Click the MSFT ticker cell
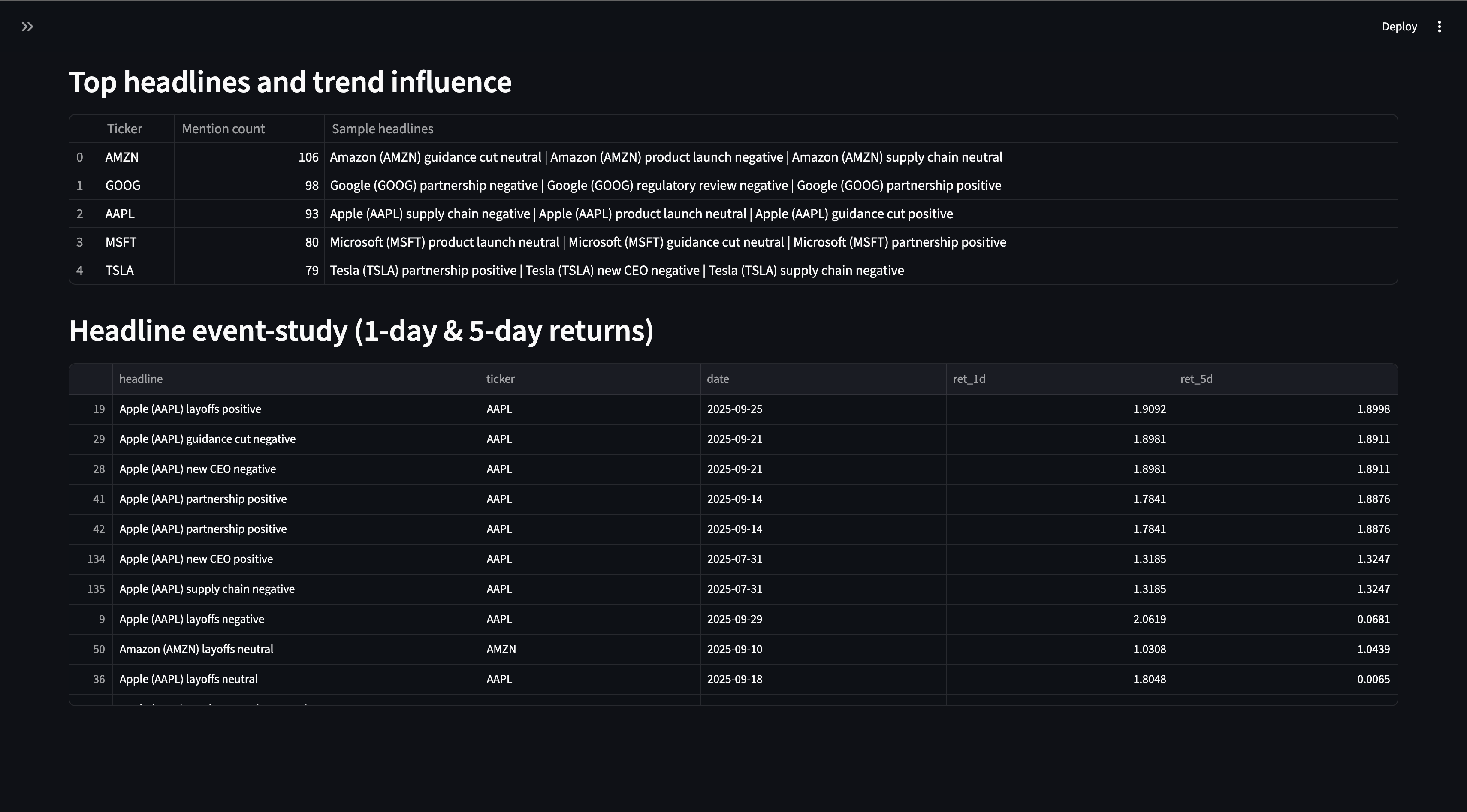 121,242
